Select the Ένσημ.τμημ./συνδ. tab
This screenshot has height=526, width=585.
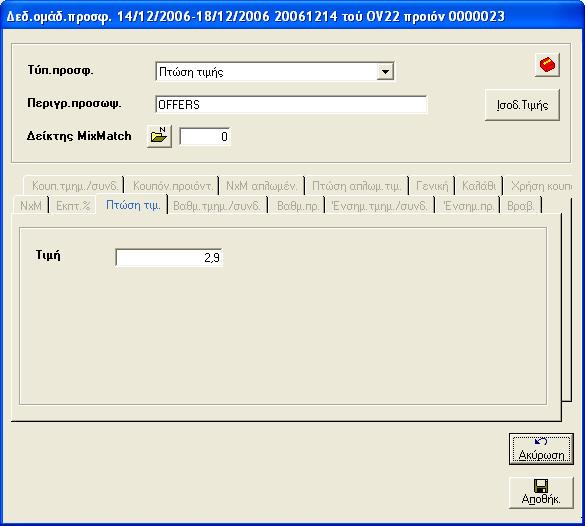tap(379, 206)
